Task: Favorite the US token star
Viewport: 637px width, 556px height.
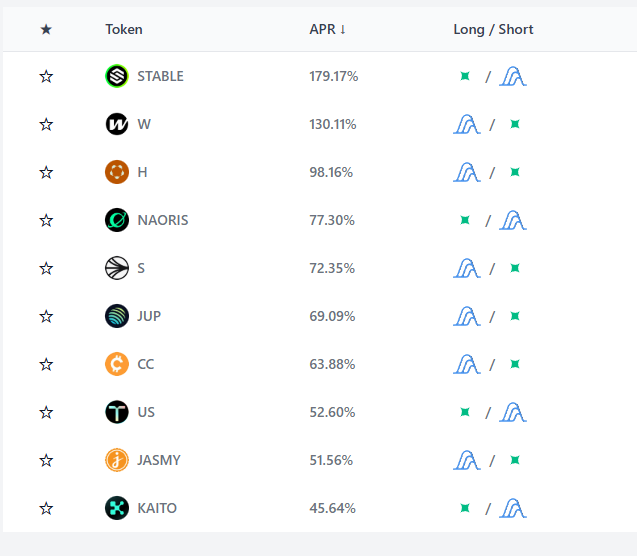Action: point(46,412)
